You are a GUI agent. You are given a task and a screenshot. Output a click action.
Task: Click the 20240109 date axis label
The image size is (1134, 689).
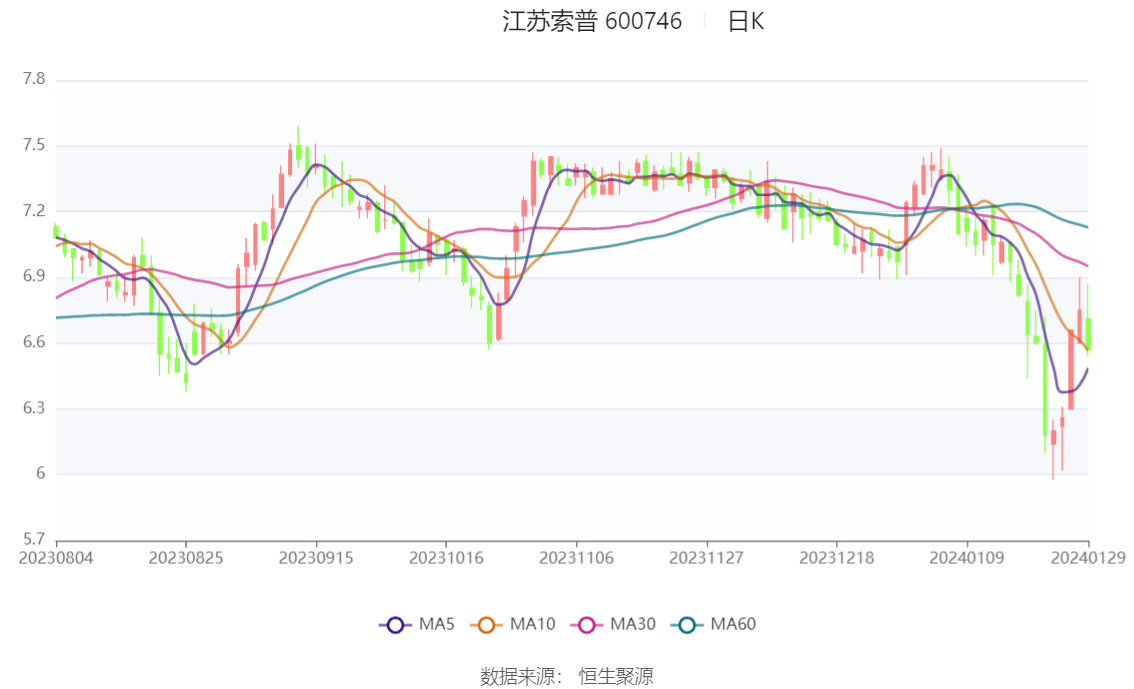point(967,557)
